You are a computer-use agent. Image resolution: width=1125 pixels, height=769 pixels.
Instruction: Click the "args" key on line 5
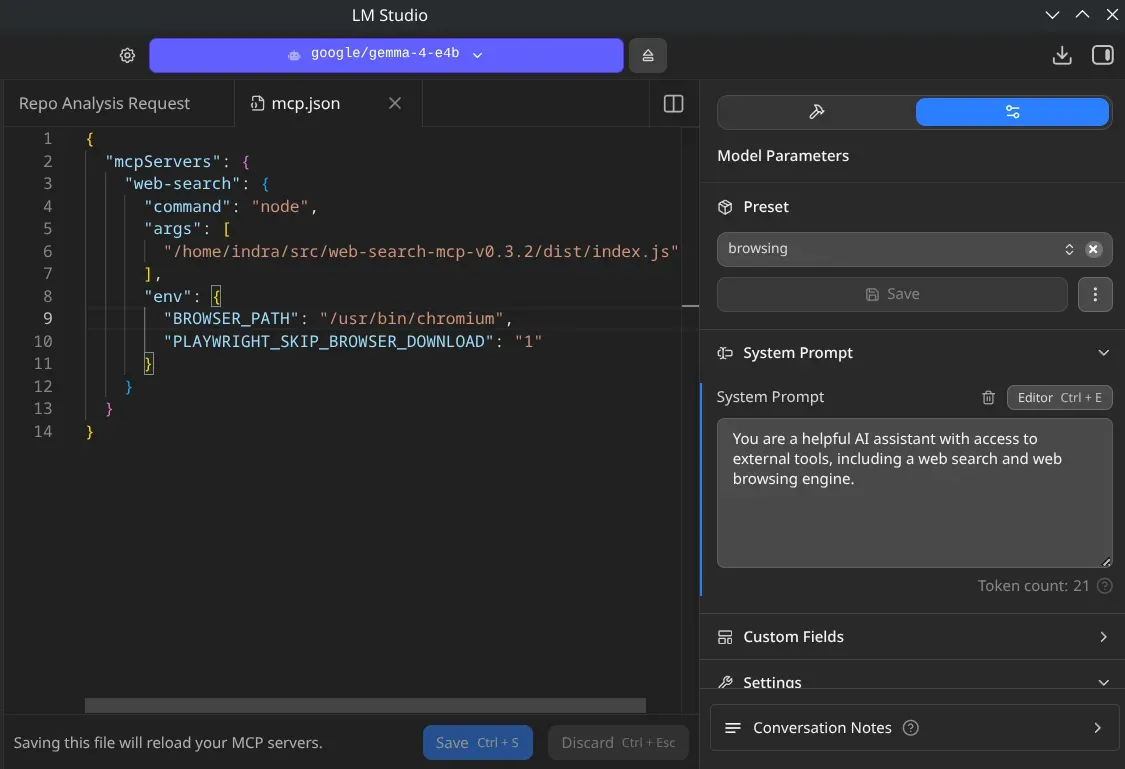173,229
